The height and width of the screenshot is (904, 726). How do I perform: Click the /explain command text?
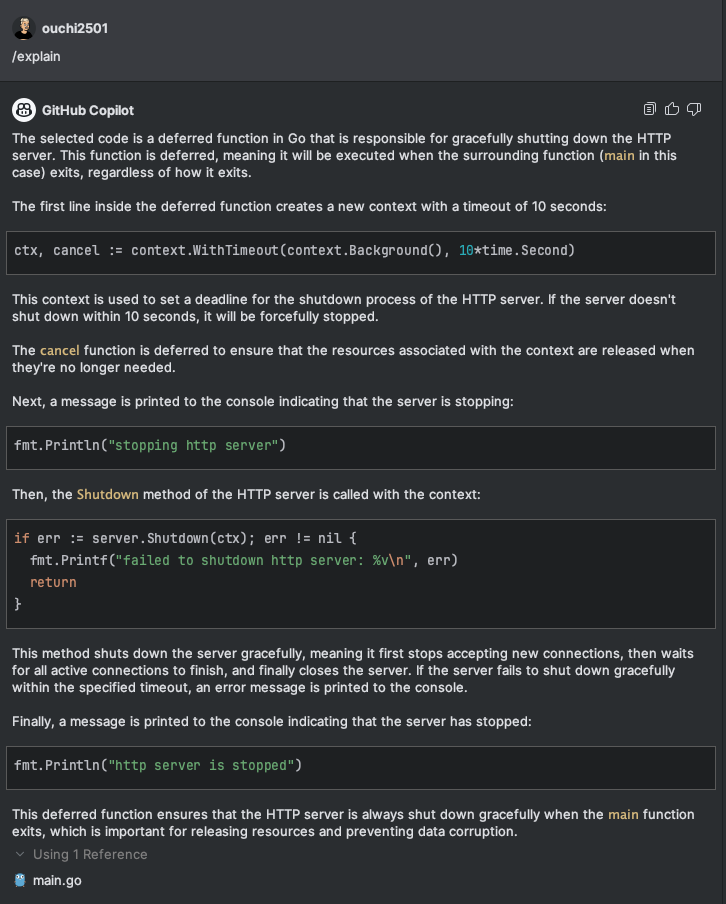36,57
